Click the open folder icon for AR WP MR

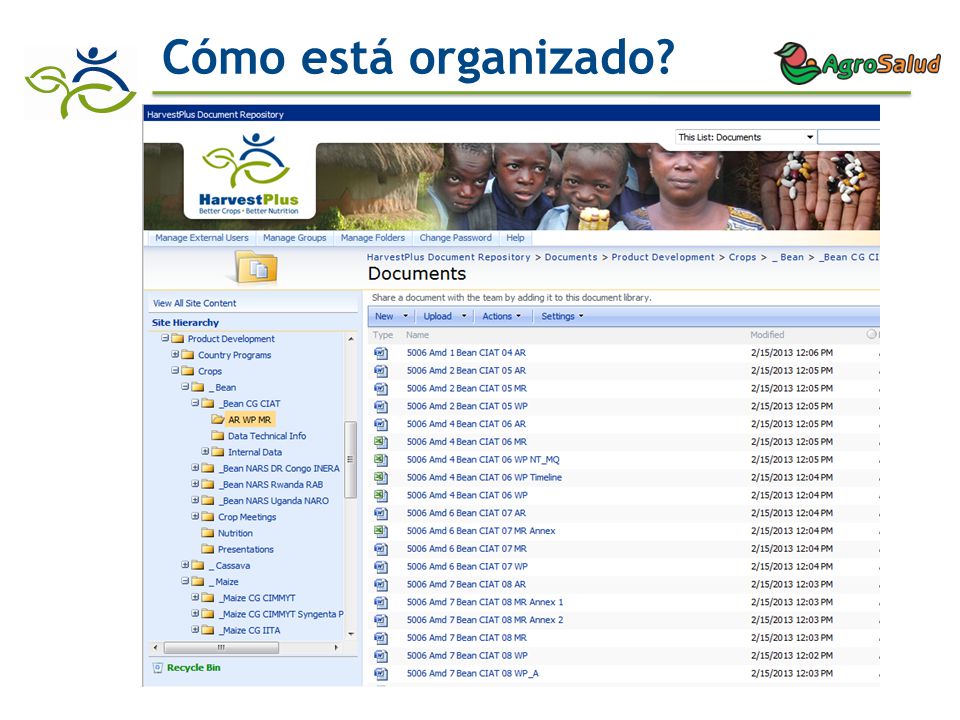point(217,420)
